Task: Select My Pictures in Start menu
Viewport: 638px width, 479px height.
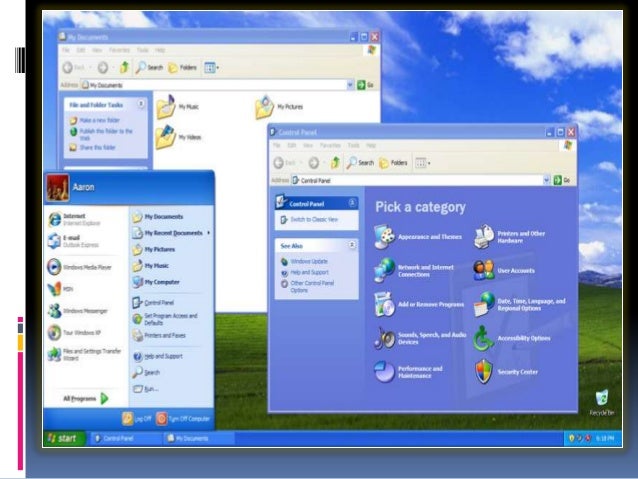Action: (x=154, y=249)
